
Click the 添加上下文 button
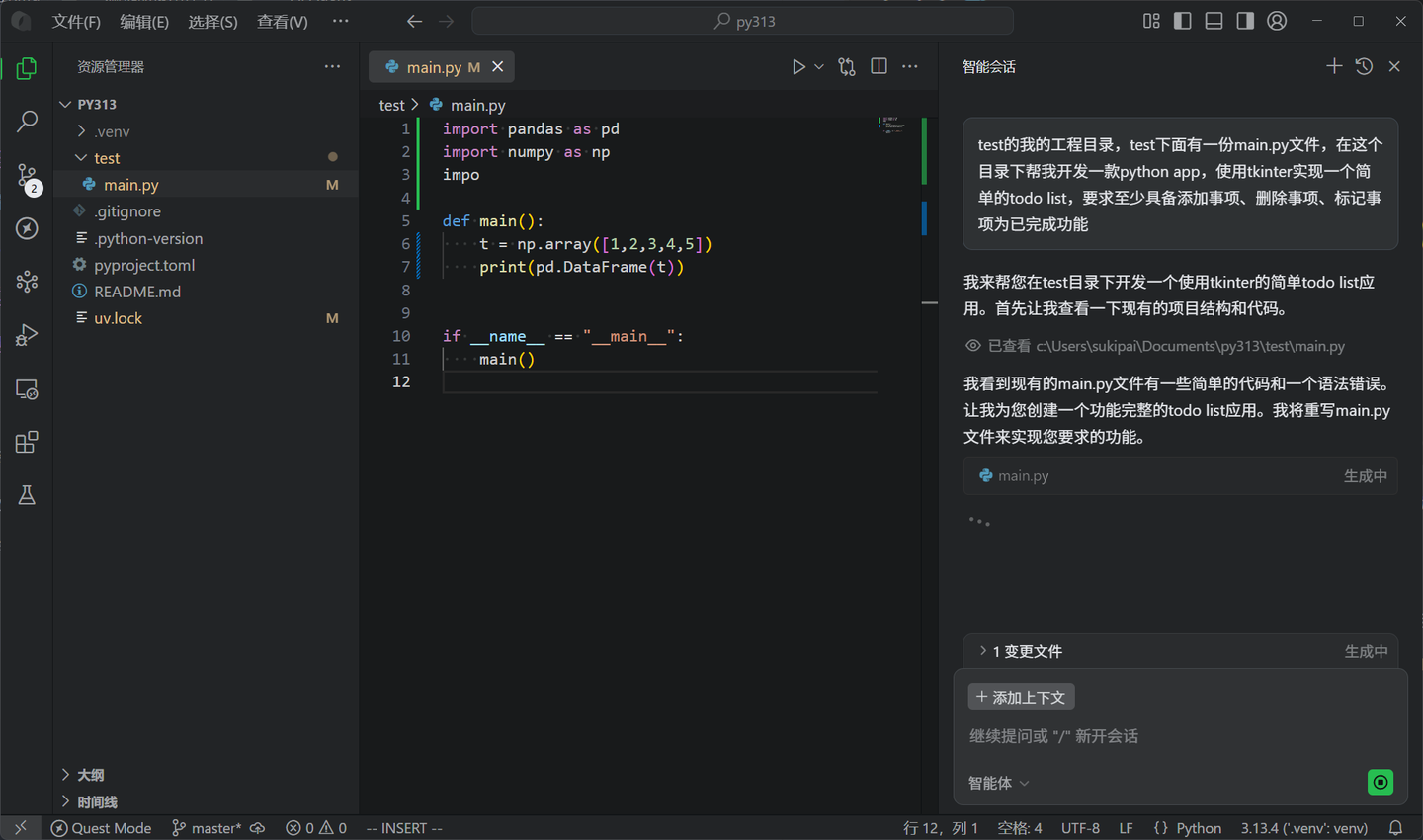[1021, 697]
